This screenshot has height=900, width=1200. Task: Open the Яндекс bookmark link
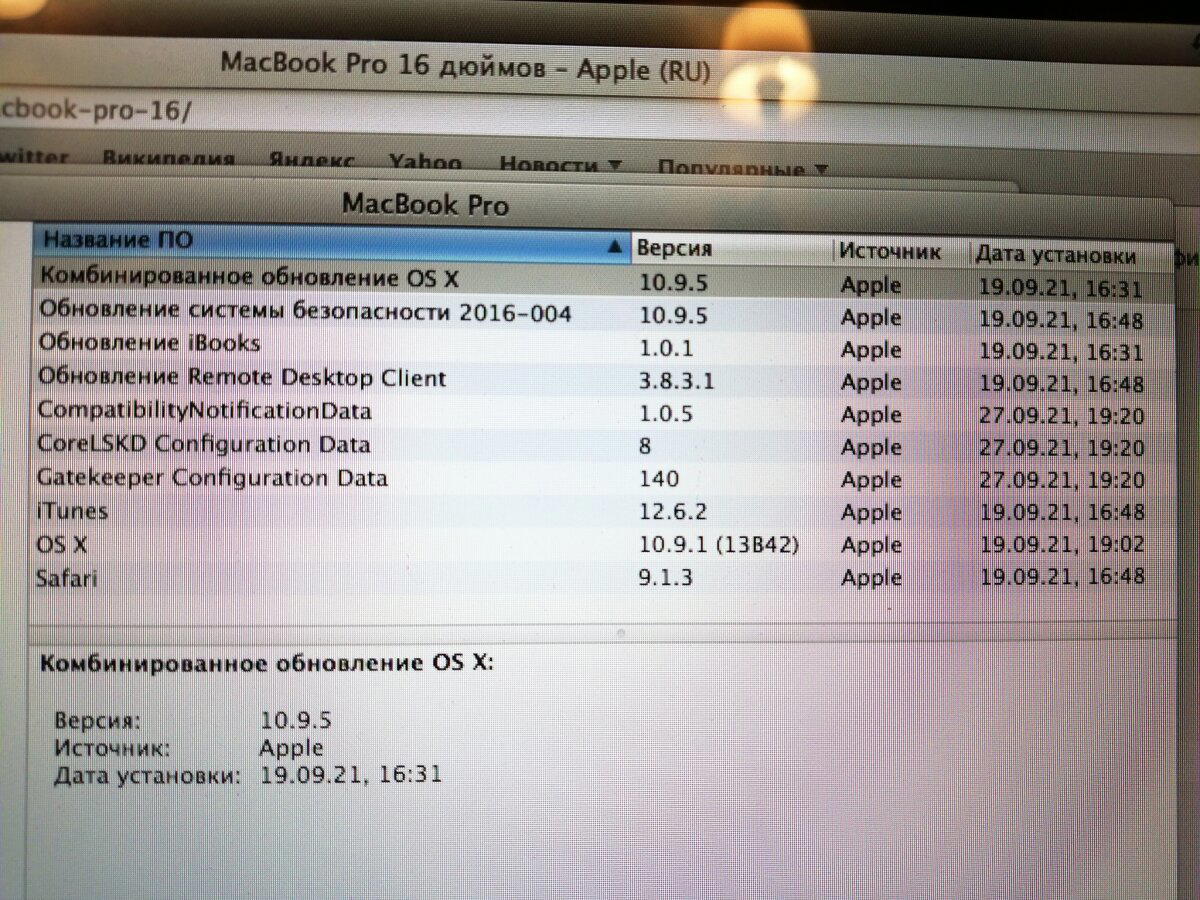311,160
